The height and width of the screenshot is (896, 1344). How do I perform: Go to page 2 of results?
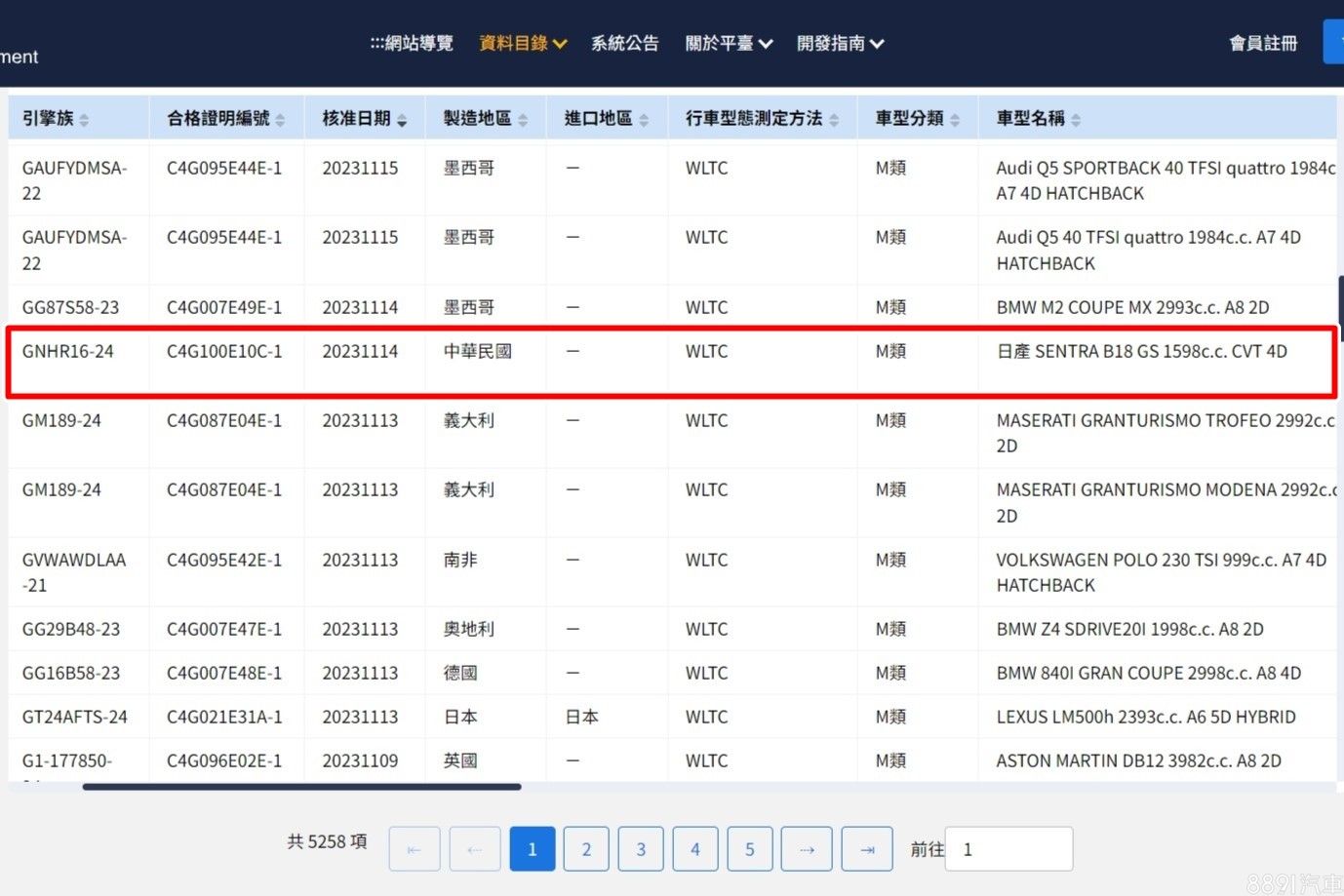pos(586,849)
